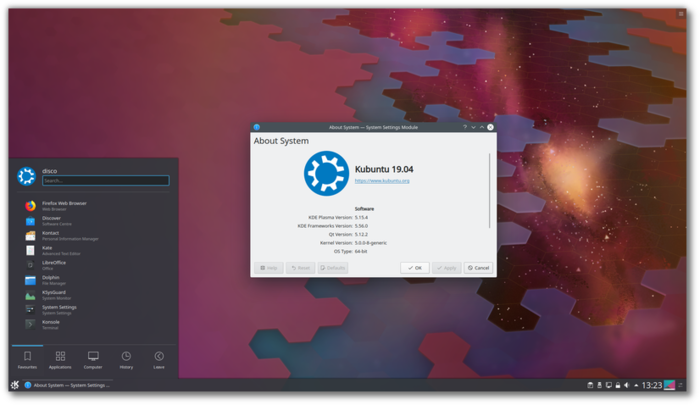Viewport: 700px width, 405px height.
Task: Click the Apply button
Action: pos(446,268)
